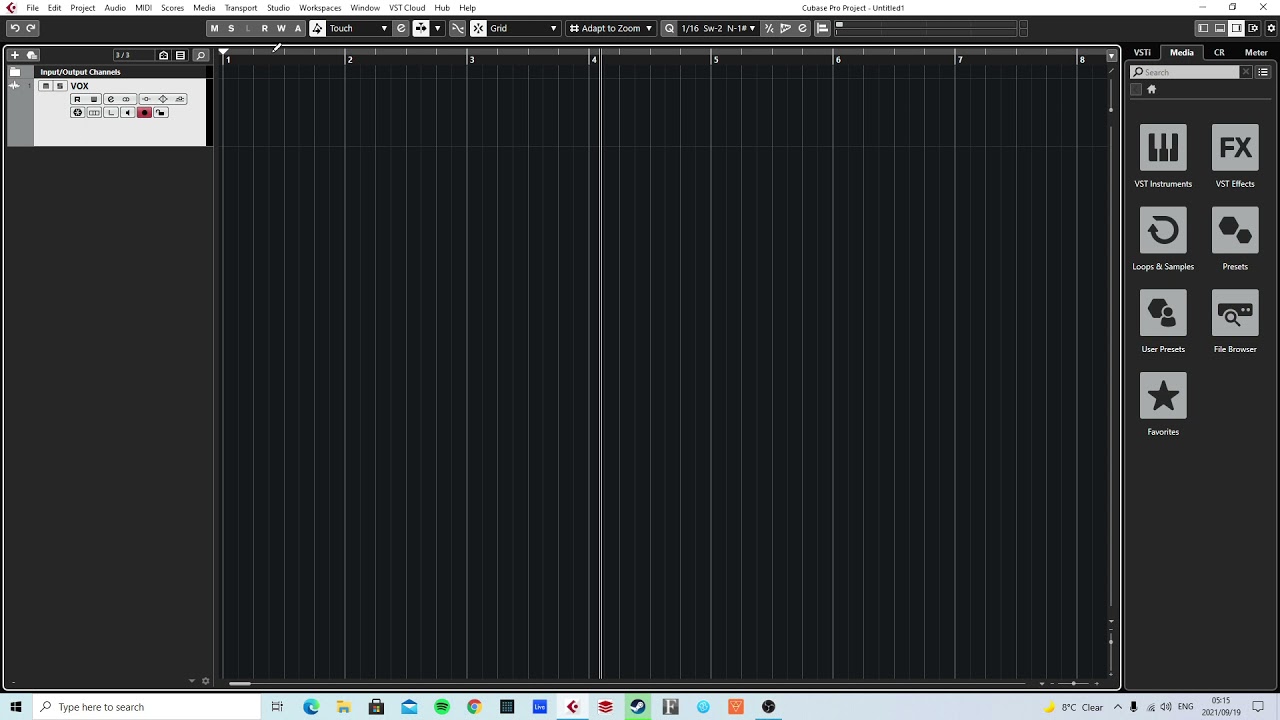Click Edit Channel Settings on VOX track

111,99
